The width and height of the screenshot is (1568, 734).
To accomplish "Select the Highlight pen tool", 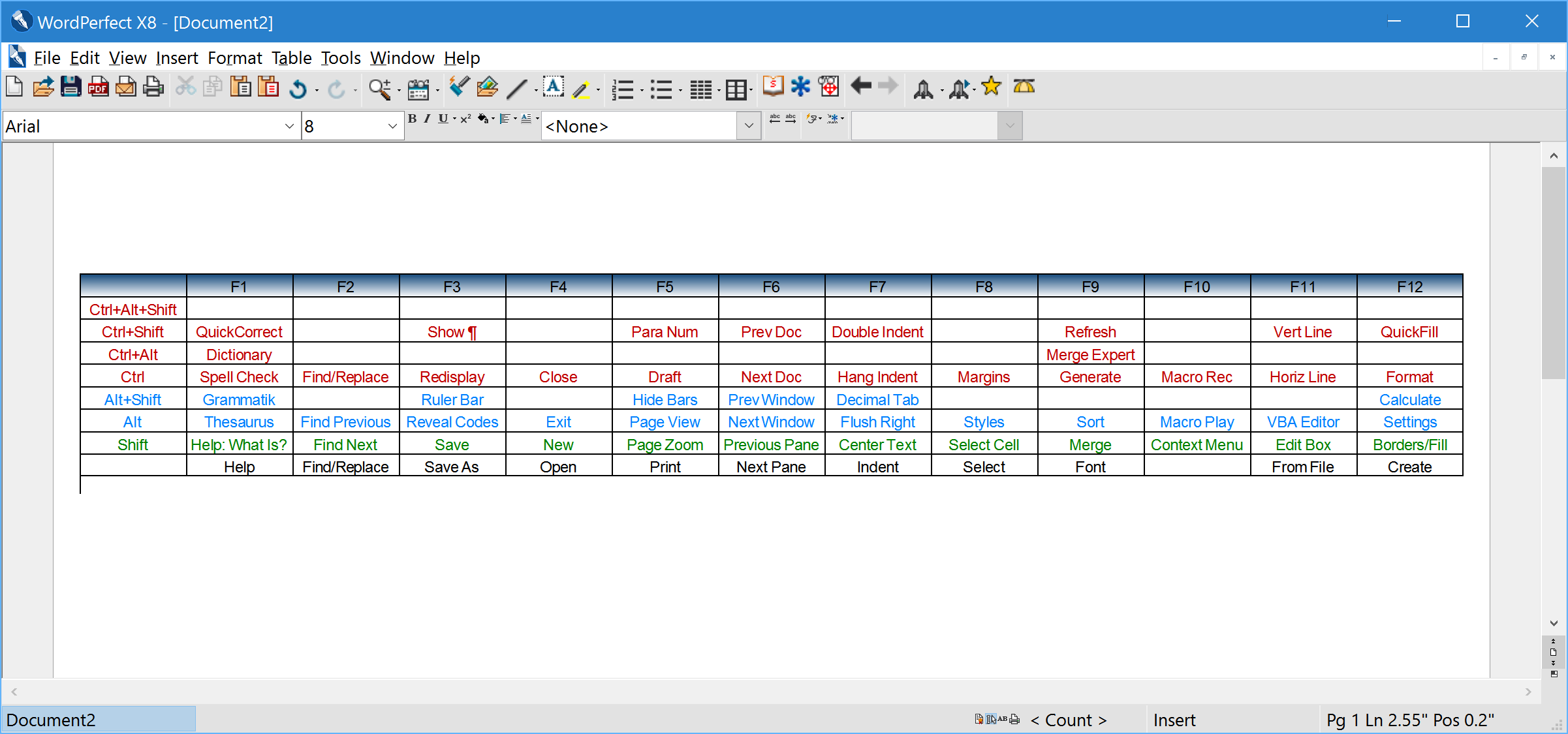I will [x=580, y=88].
